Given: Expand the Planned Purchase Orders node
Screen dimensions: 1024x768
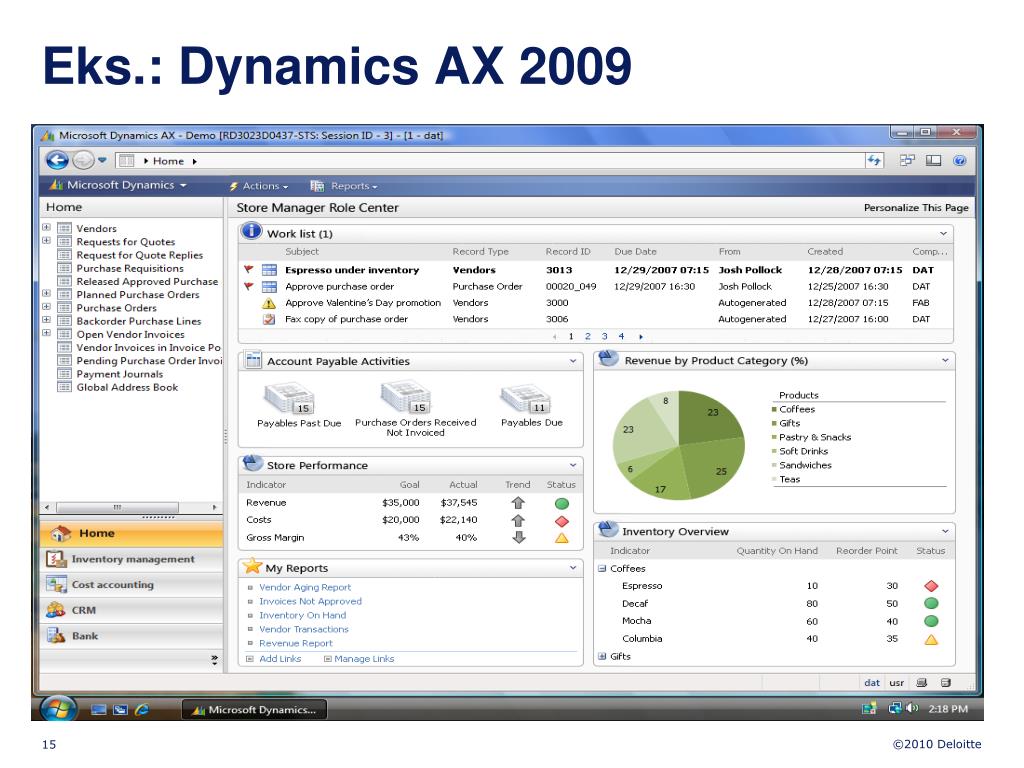Looking at the screenshot, I should point(46,294).
